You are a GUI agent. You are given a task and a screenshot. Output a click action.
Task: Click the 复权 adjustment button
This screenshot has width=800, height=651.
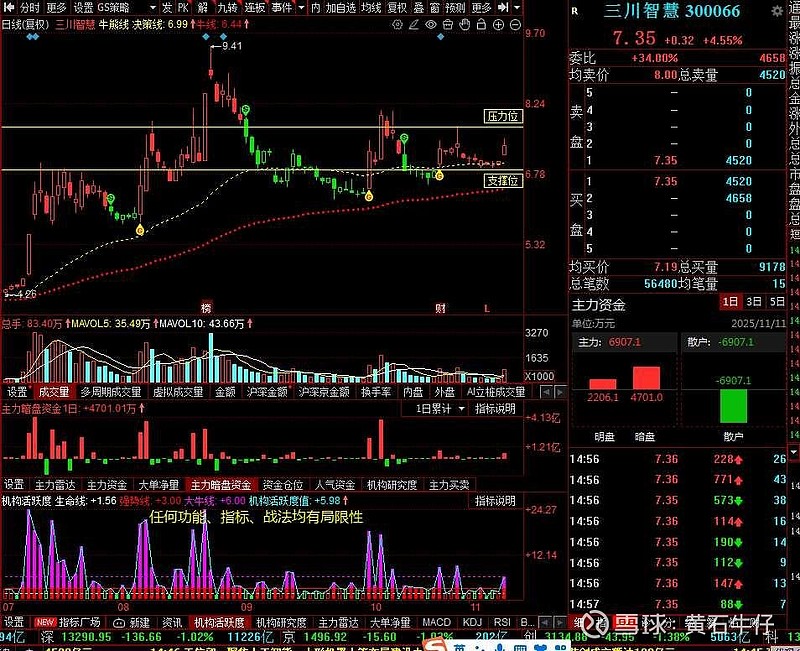tap(397, 8)
